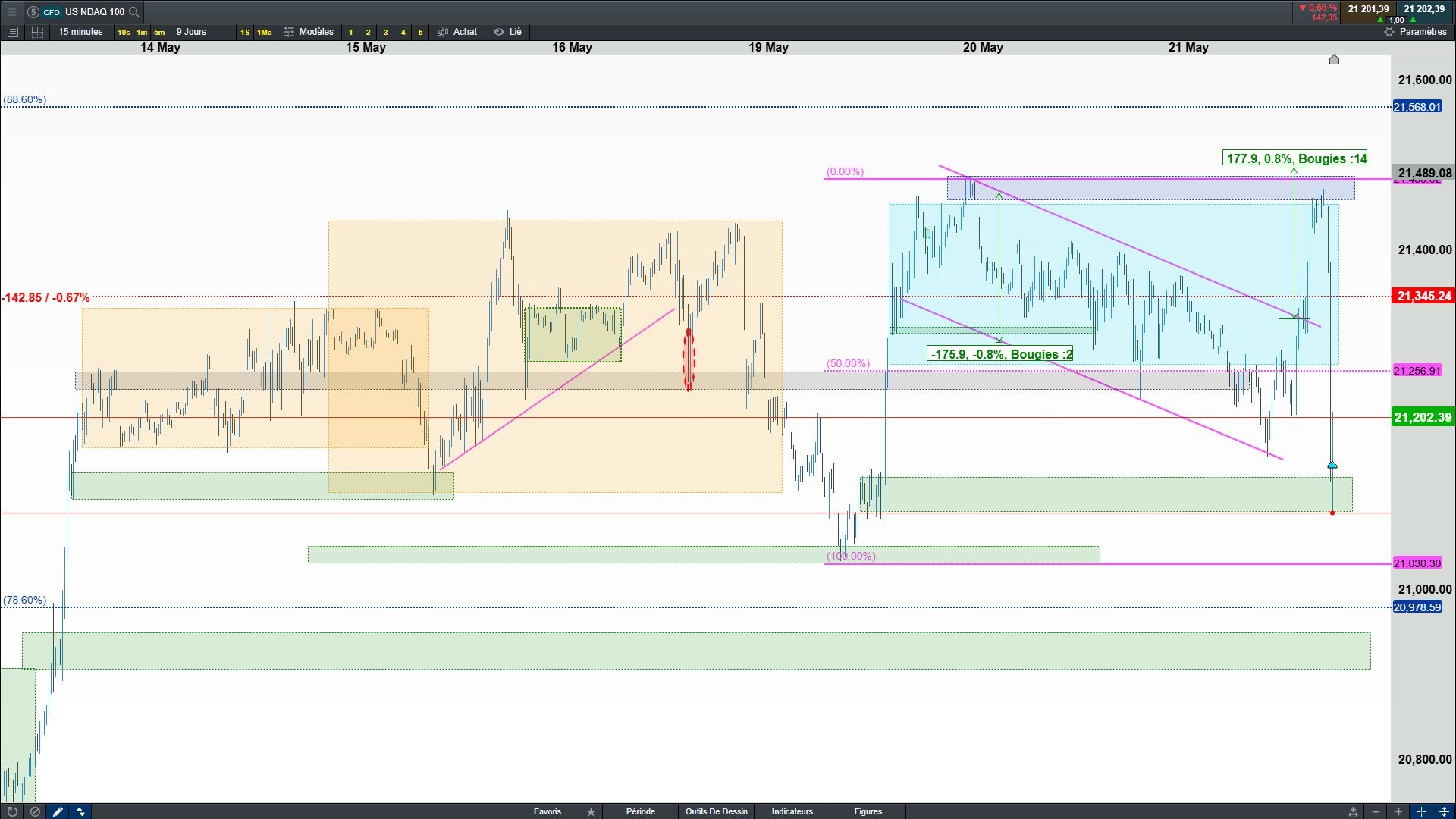Expand the Modèles templates dropdown
The image size is (1456, 819).
[x=309, y=32]
